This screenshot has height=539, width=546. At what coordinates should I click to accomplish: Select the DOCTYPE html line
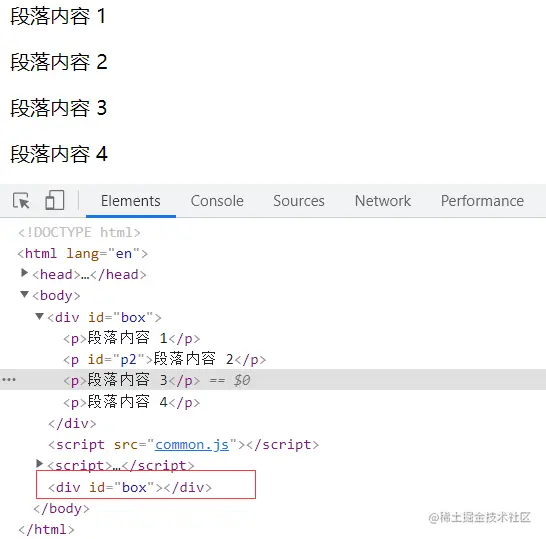click(79, 232)
